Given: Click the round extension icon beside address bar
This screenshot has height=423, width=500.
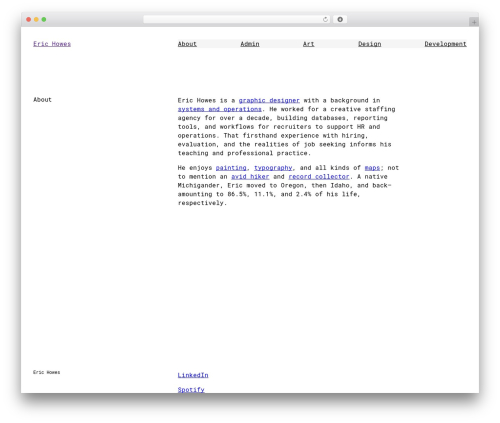Looking at the screenshot, I should 340,19.
